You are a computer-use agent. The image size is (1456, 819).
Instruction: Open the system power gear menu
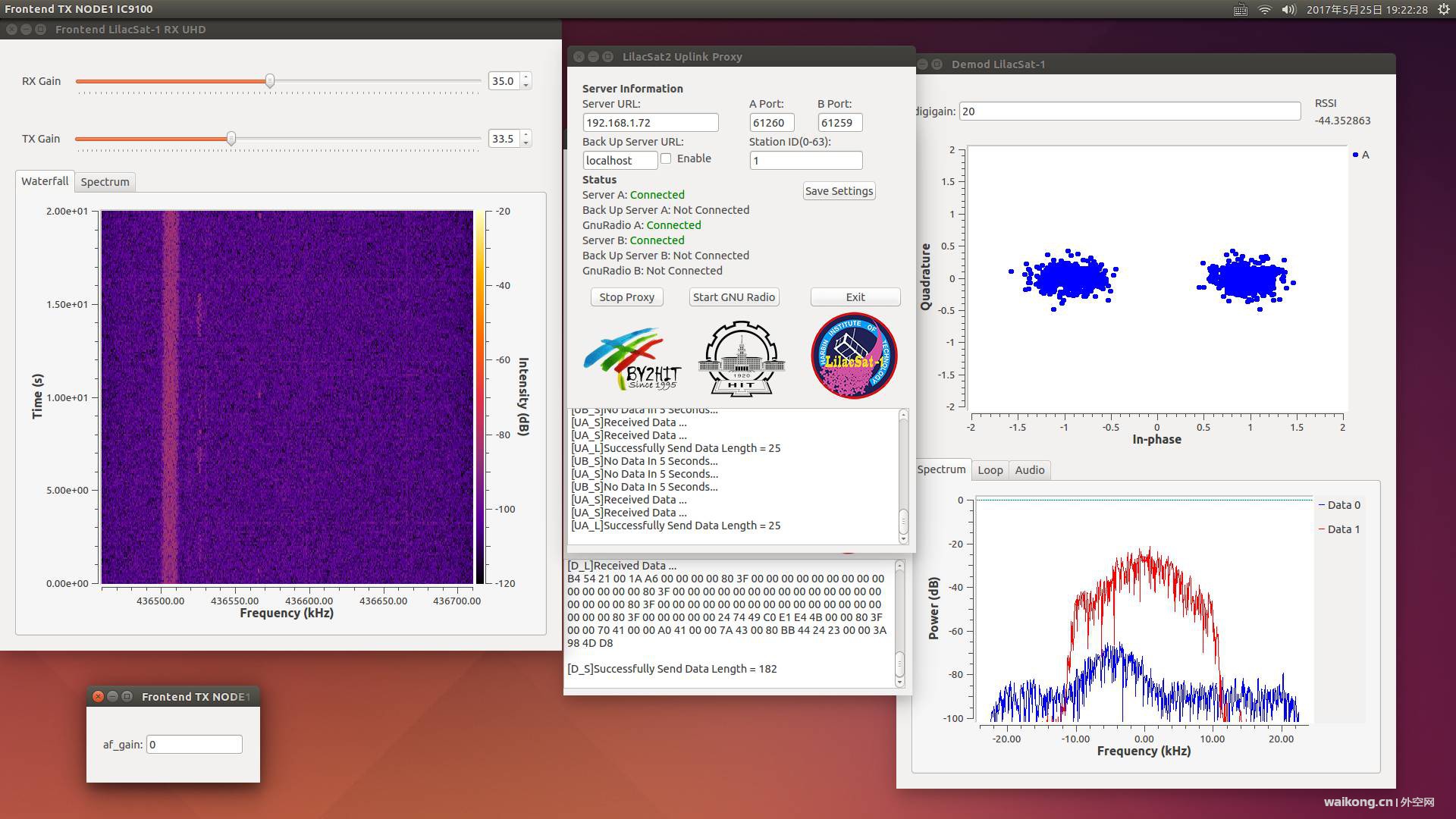point(1444,10)
